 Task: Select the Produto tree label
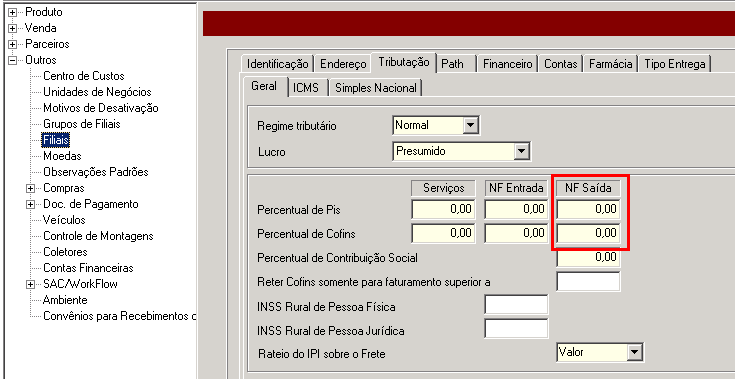[44, 12]
